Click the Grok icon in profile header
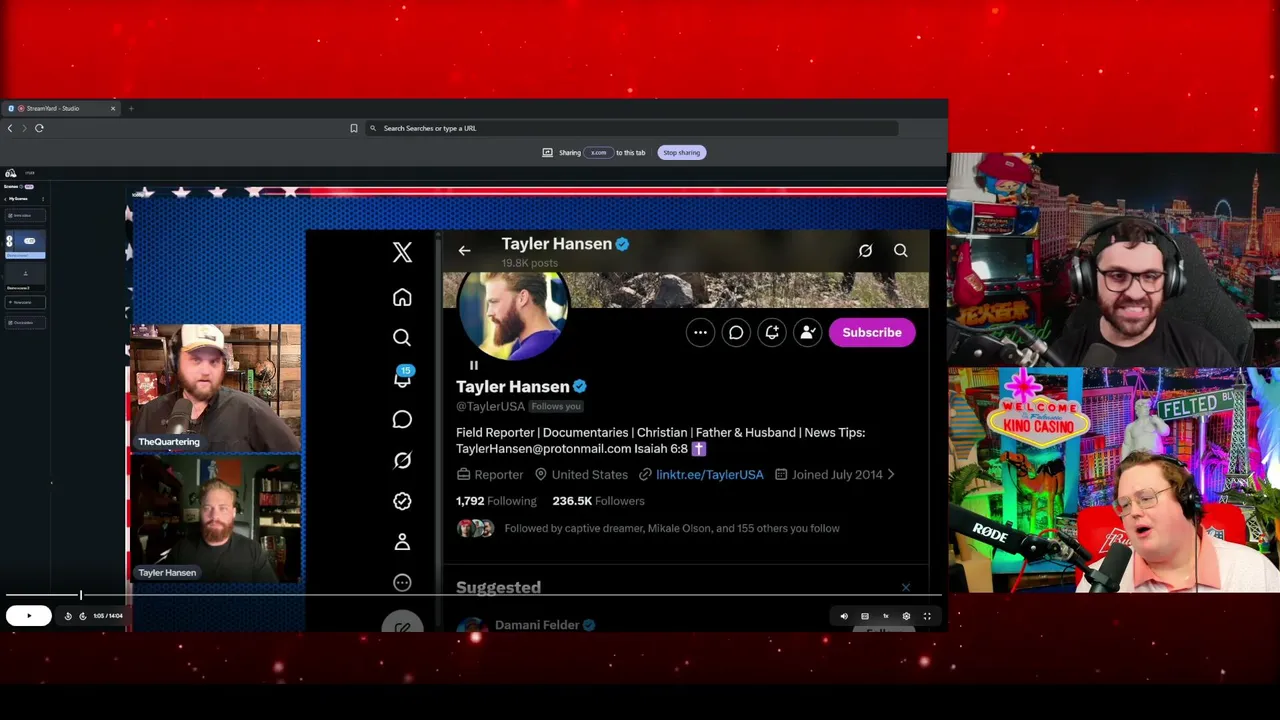The image size is (1280, 720). (866, 251)
